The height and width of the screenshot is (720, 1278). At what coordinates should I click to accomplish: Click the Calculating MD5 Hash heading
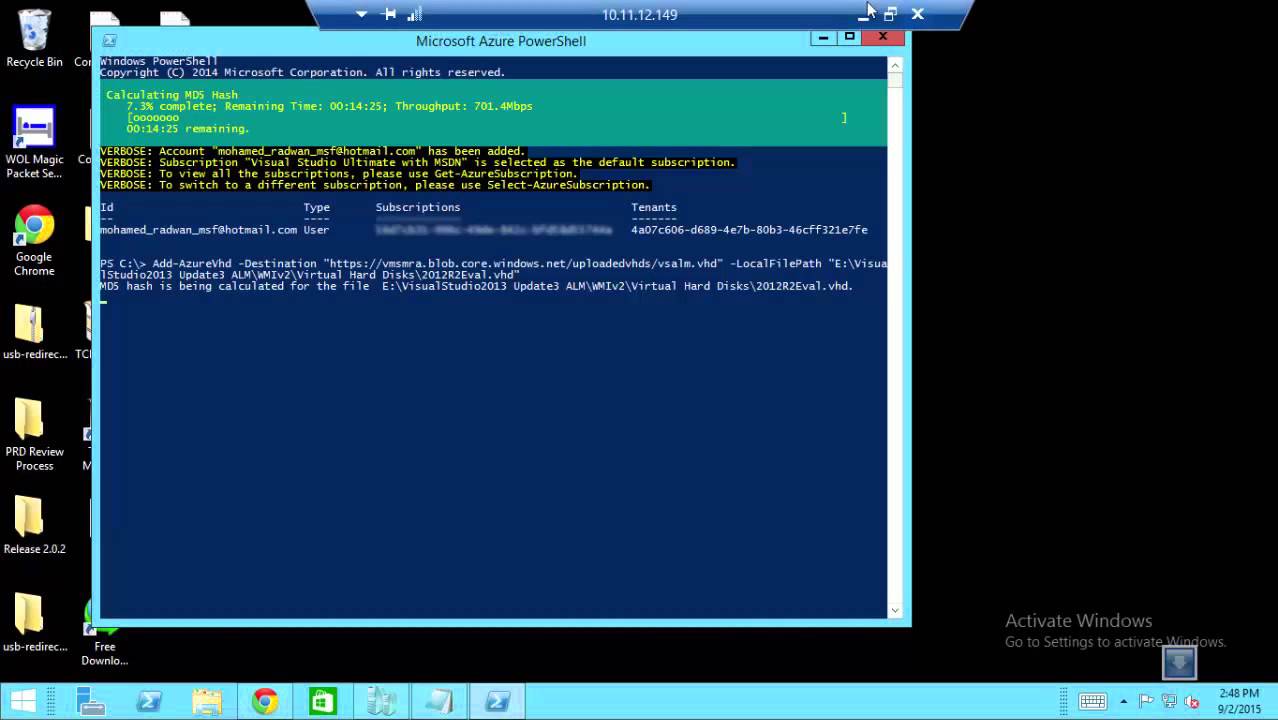pos(172,95)
